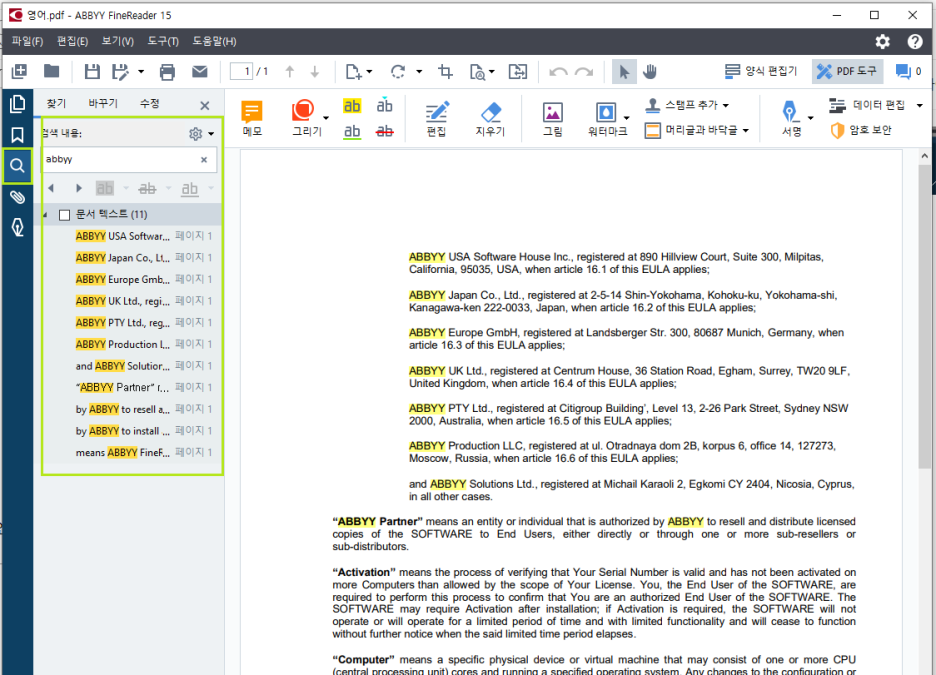Open the Pages panel in the sidebar
This screenshot has height=675, width=936.
tap(17, 104)
